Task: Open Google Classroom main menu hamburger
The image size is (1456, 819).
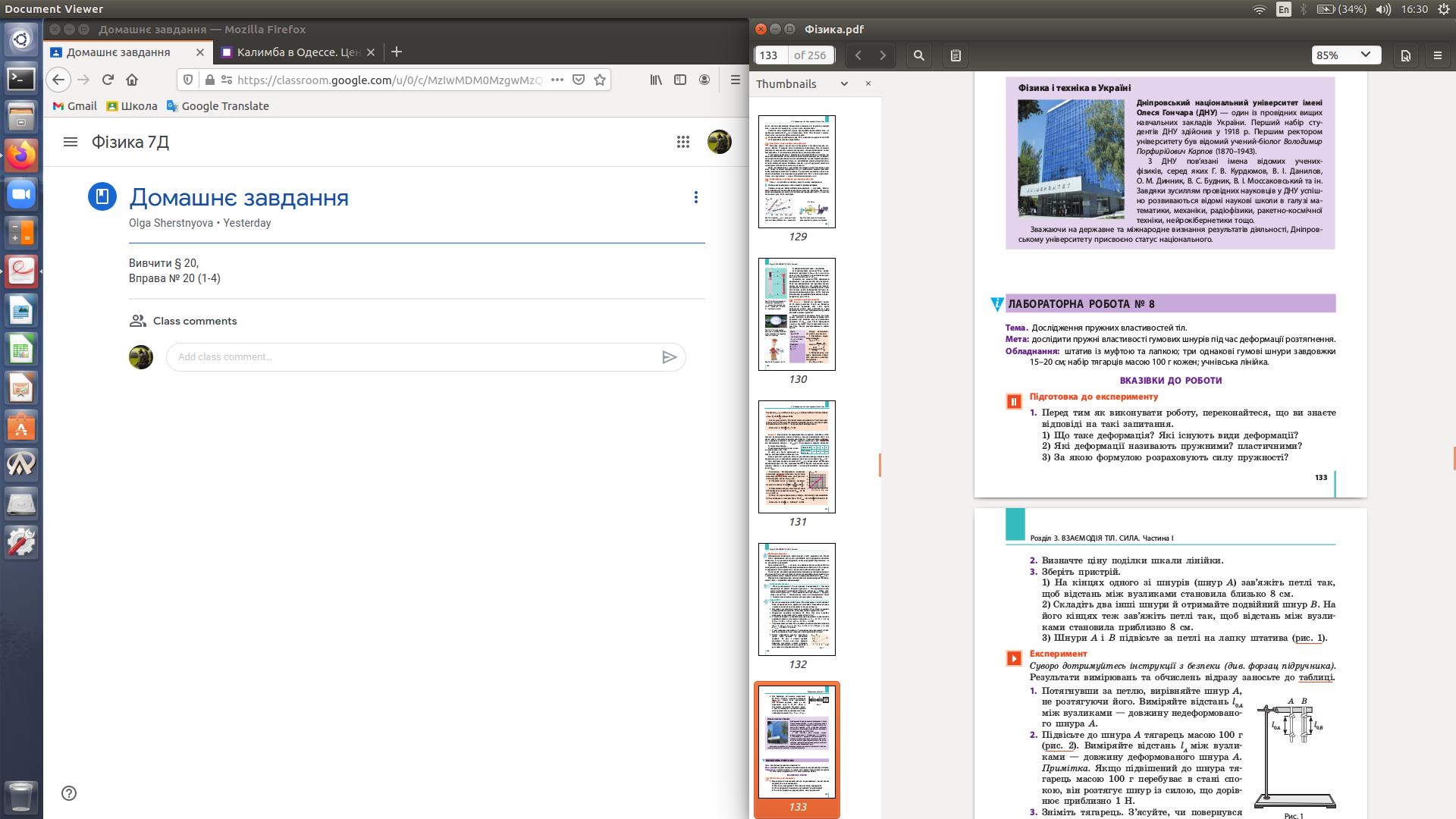Action: click(x=71, y=142)
